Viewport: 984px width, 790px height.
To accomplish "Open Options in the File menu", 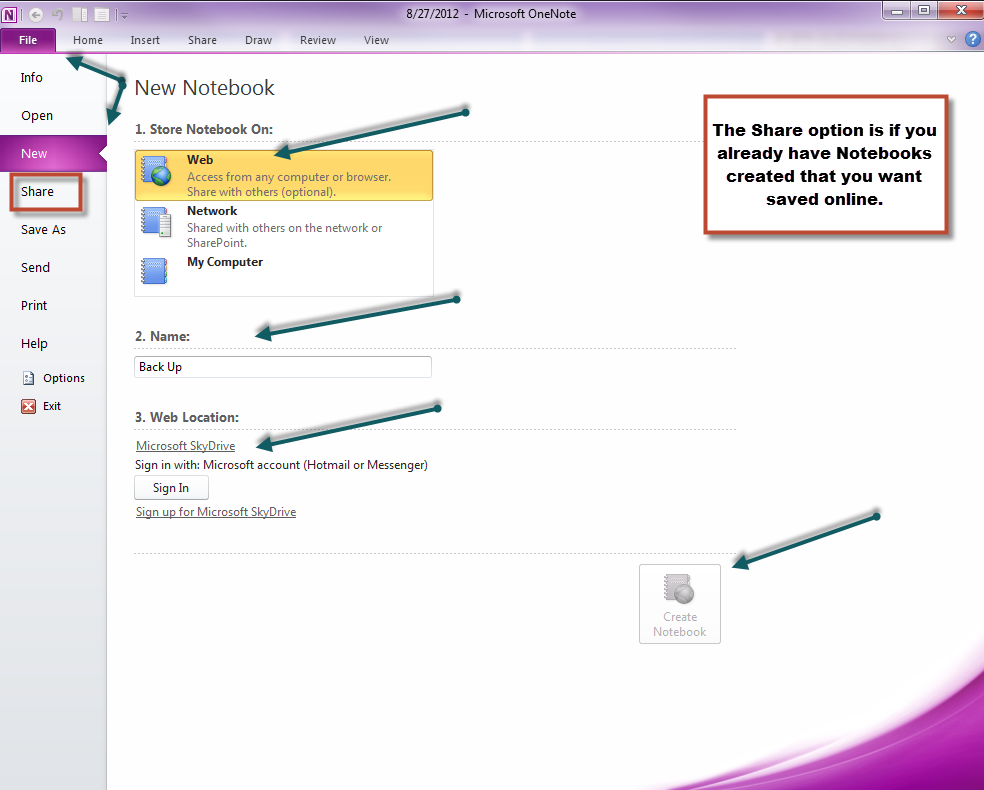I will pos(63,378).
